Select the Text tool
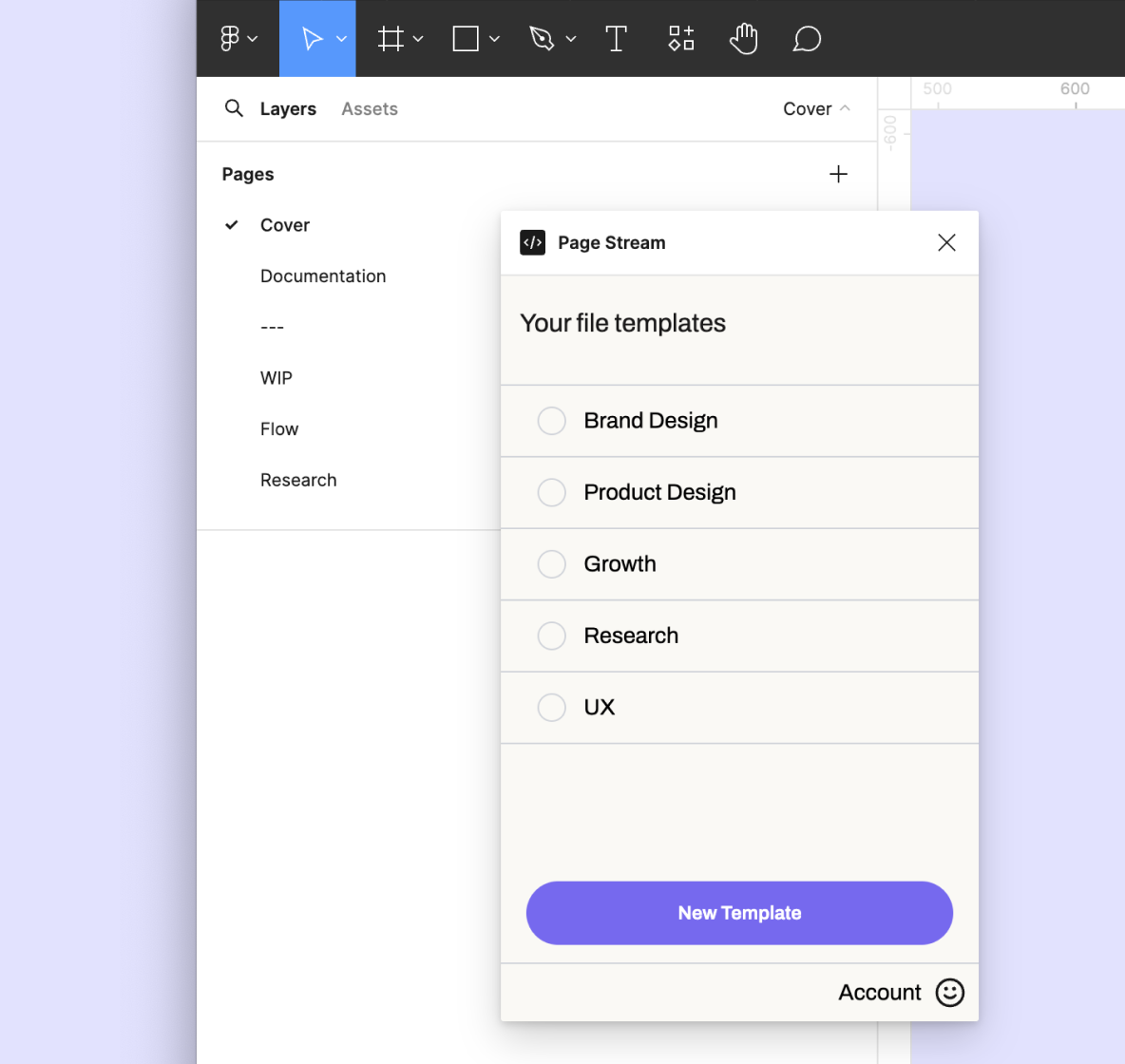1125x1064 pixels. pyautogui.click(x=616, y=38)
